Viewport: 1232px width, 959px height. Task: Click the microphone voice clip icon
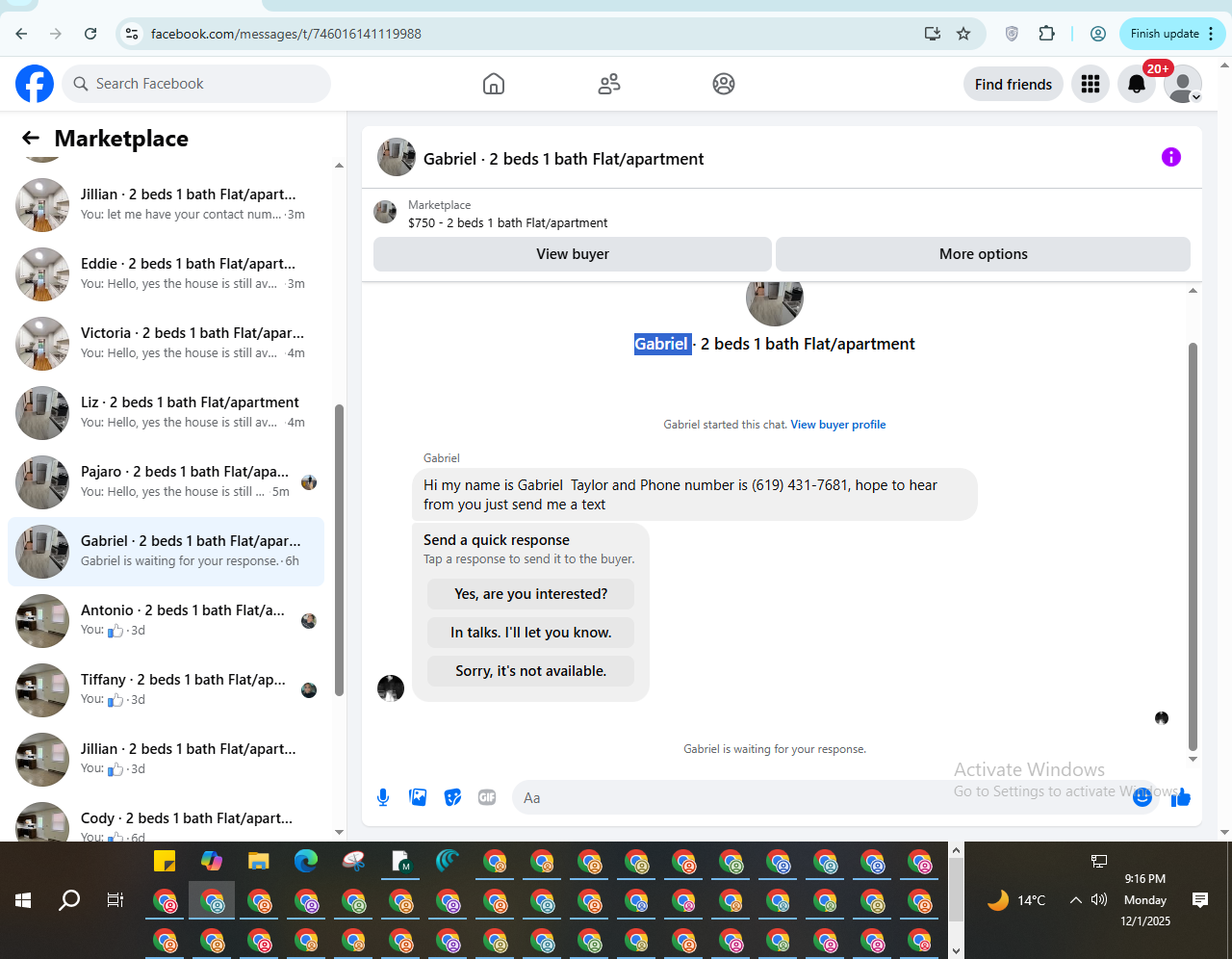tap(383, 797)
